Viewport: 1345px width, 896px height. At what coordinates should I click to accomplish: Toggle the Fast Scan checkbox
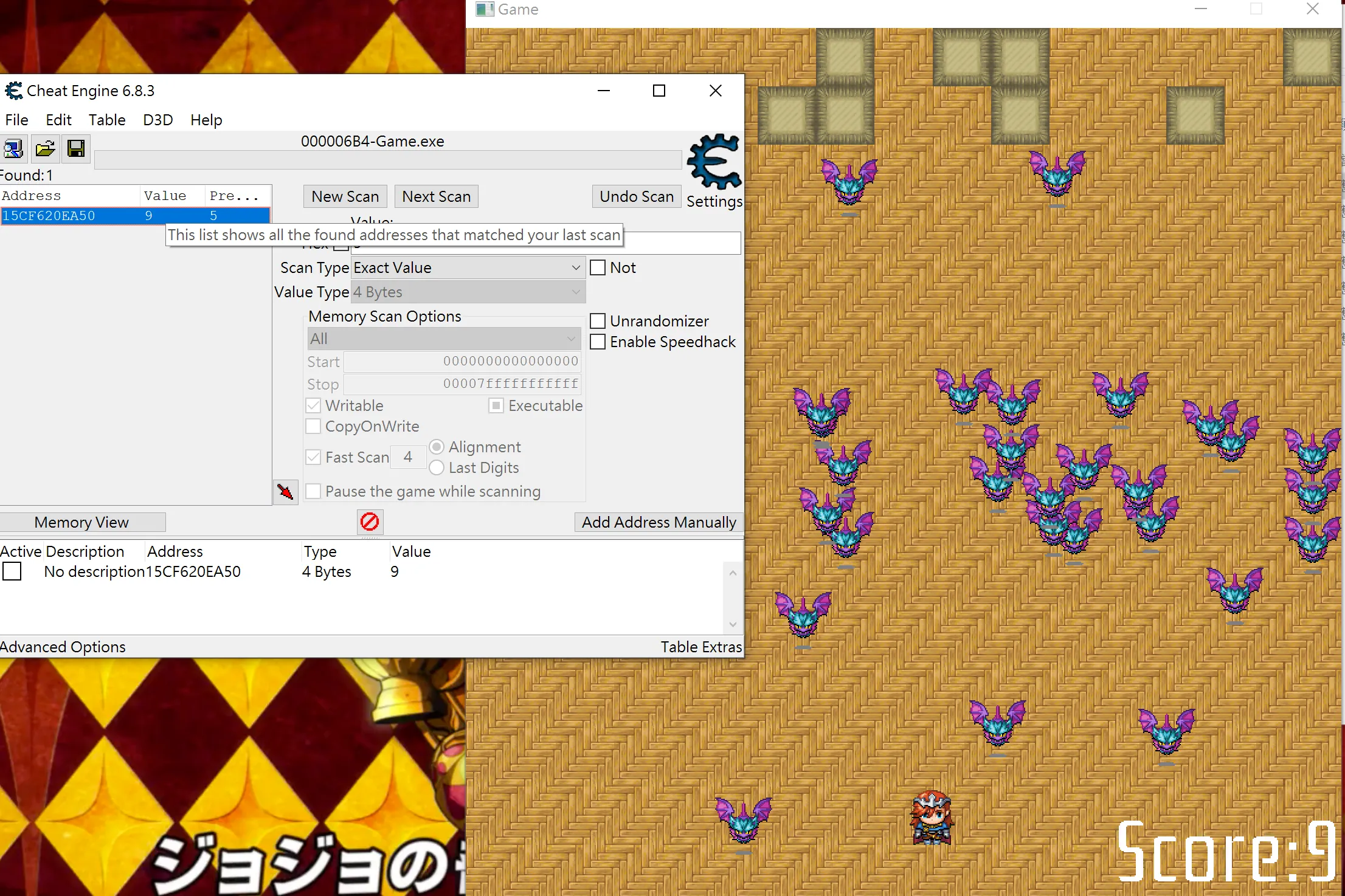(313, 457)
